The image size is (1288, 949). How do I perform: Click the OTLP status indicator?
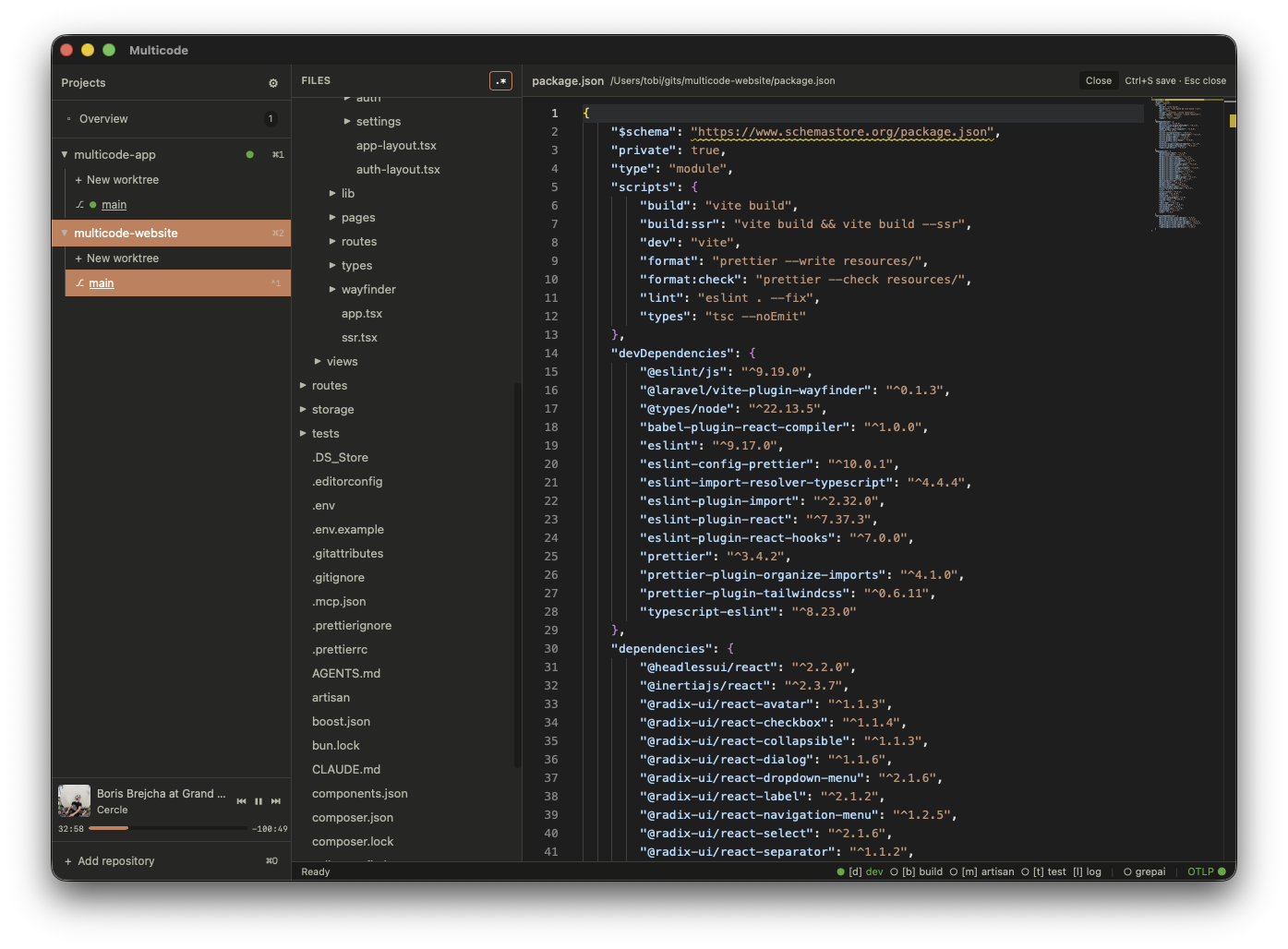[1206, 871]
